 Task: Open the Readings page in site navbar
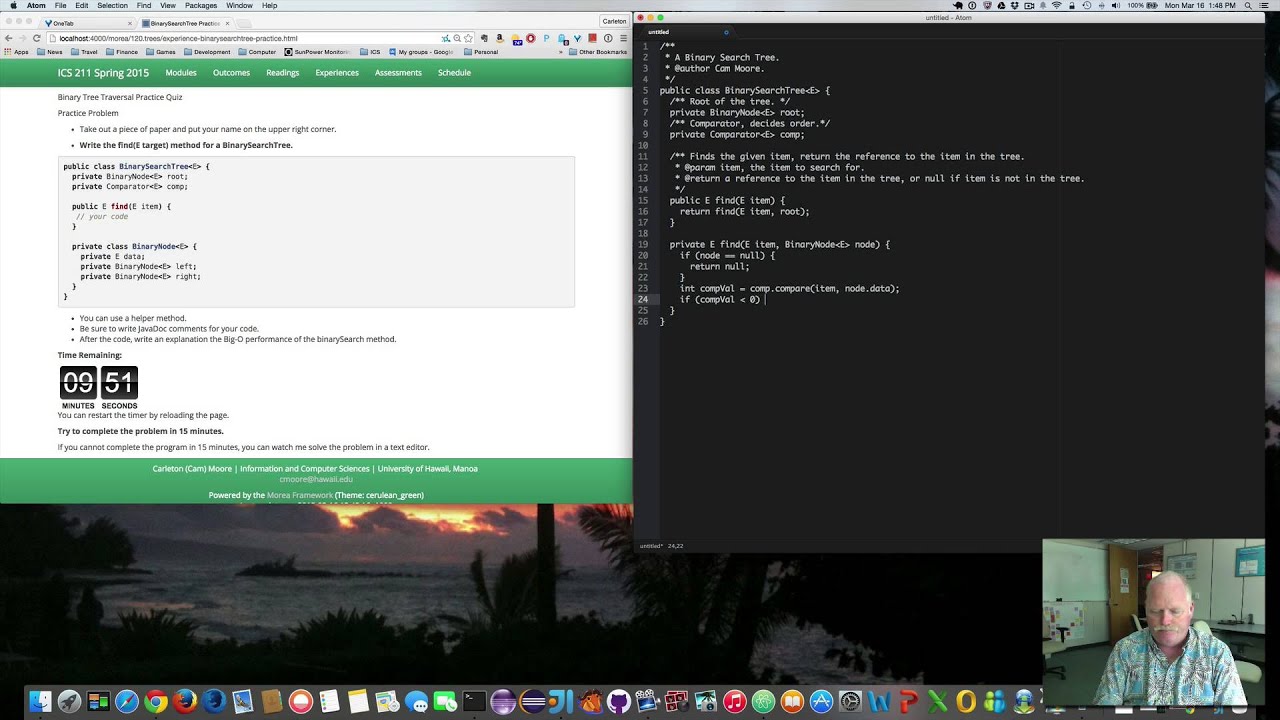point(283,73)
